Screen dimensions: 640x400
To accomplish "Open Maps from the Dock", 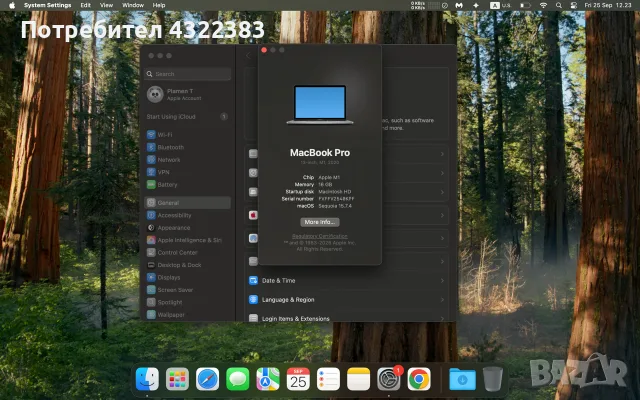I will pos(268,379).
